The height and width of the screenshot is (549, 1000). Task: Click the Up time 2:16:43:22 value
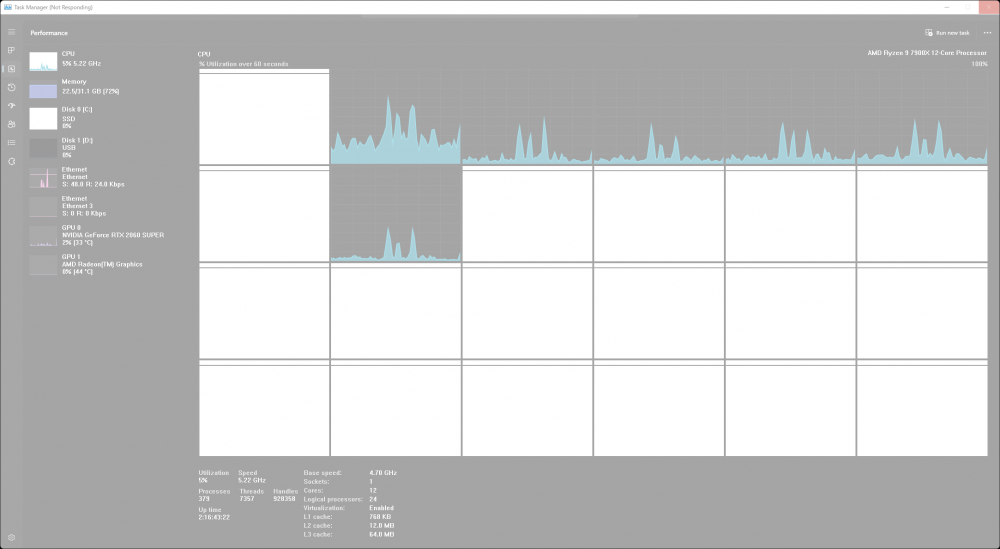click(214, 517)
